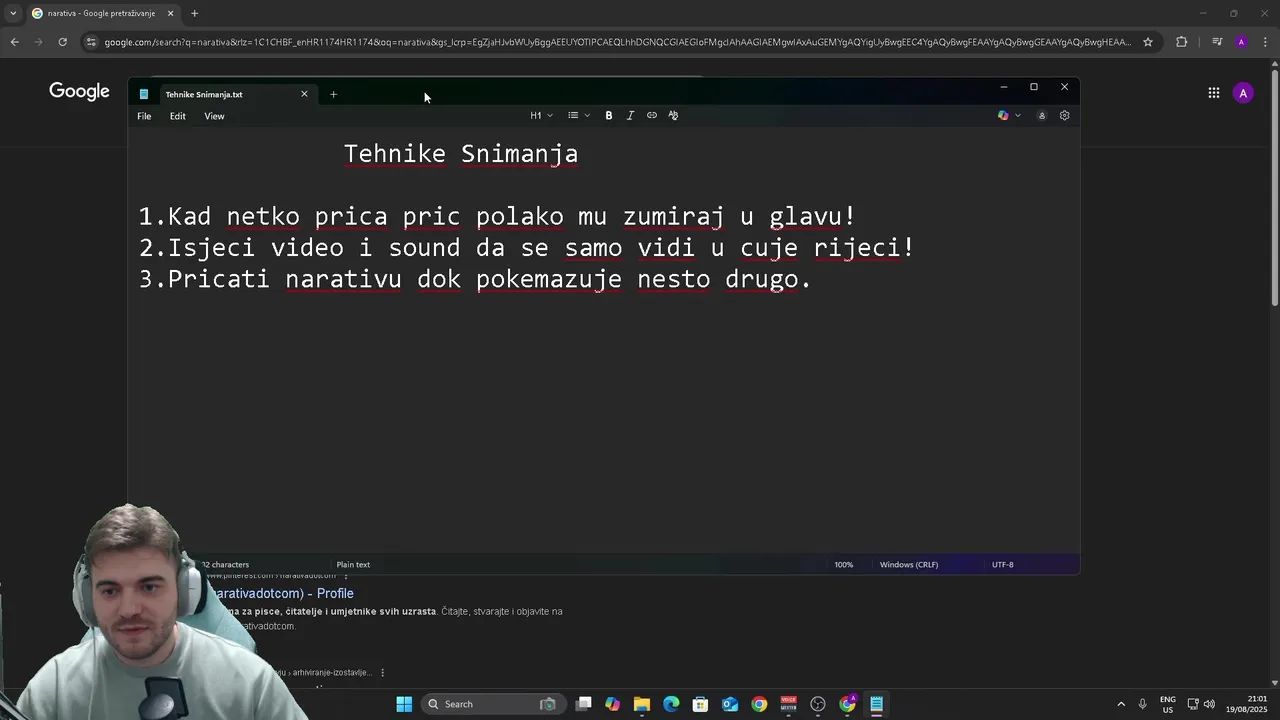The image size is (1280, 720).
Task: Reload the Chrome page
Action: click(x=62, y=42)
